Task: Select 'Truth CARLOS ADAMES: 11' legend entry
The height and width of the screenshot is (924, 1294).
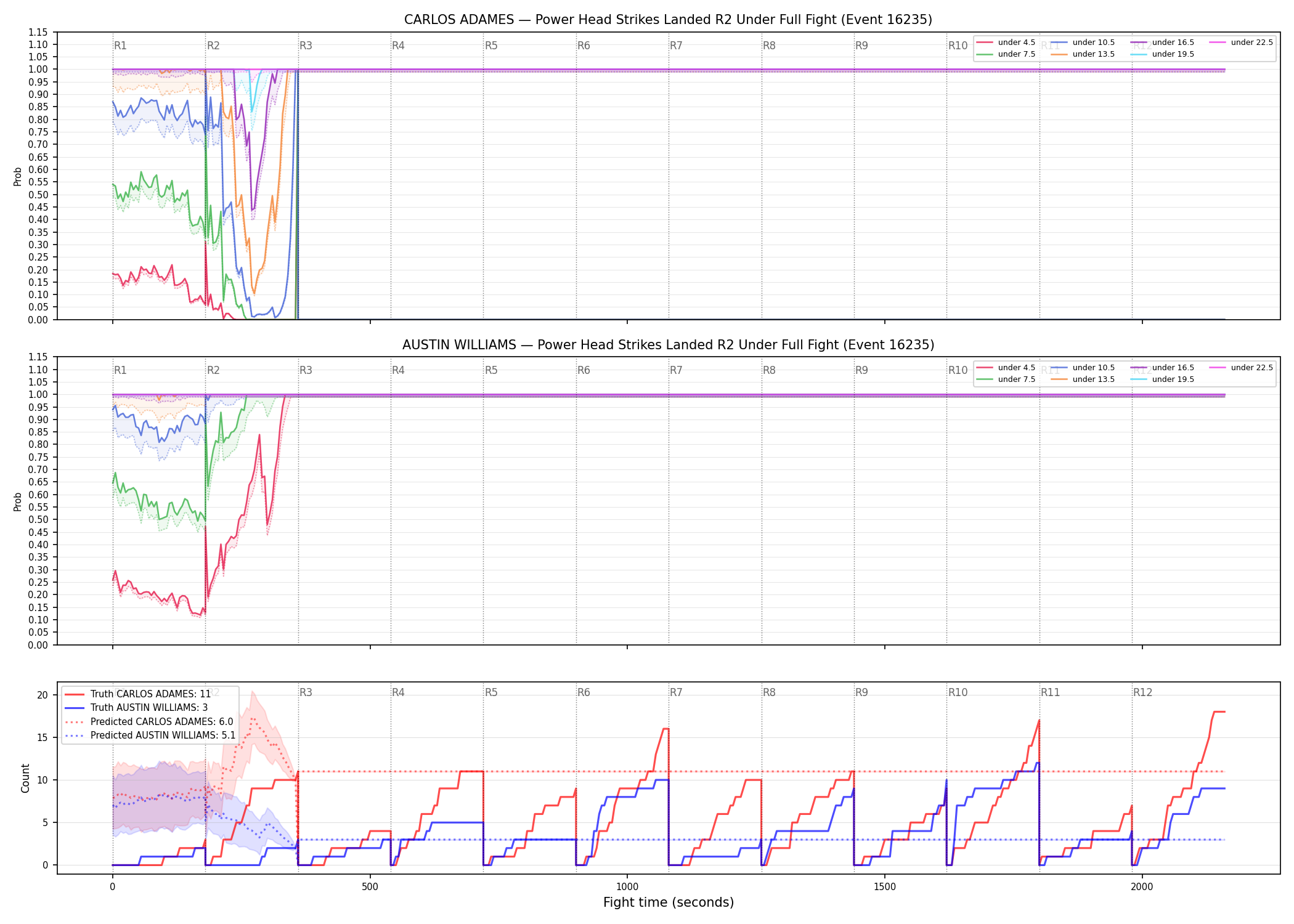Action: click(138, 694)
